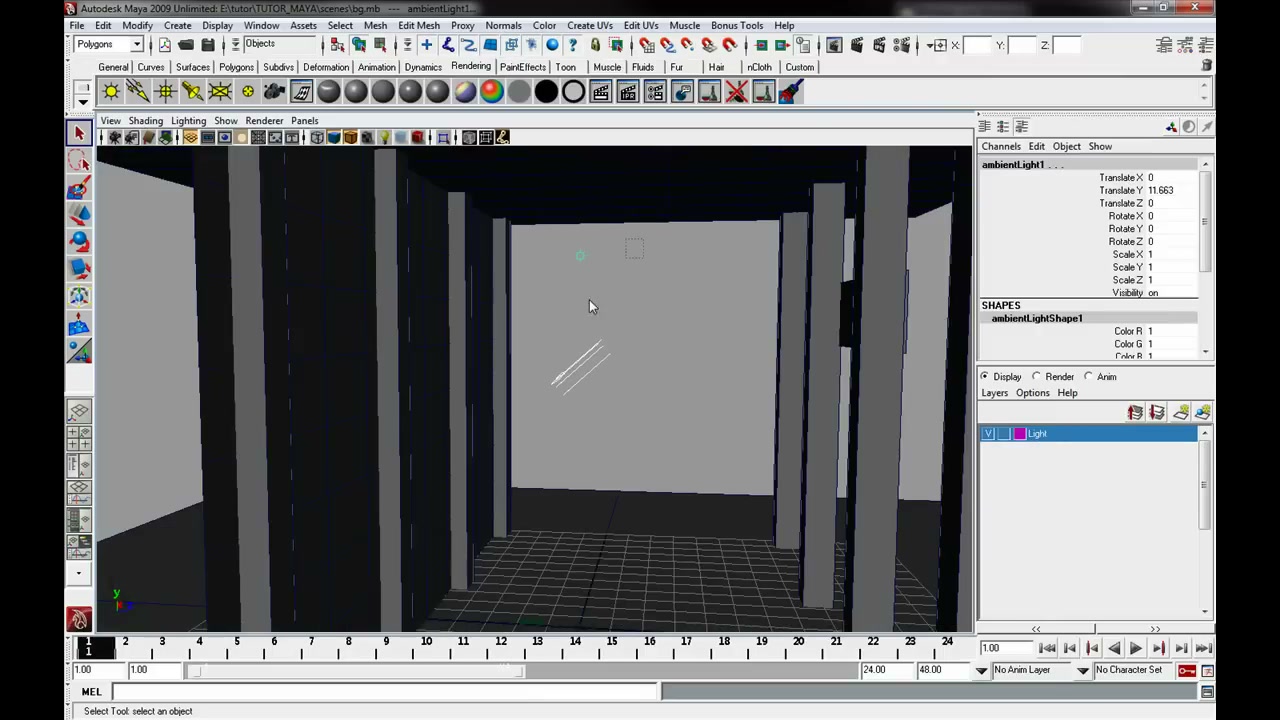Create a volume light from shelf
This screenshot has height=720, width=1280.
247,92
